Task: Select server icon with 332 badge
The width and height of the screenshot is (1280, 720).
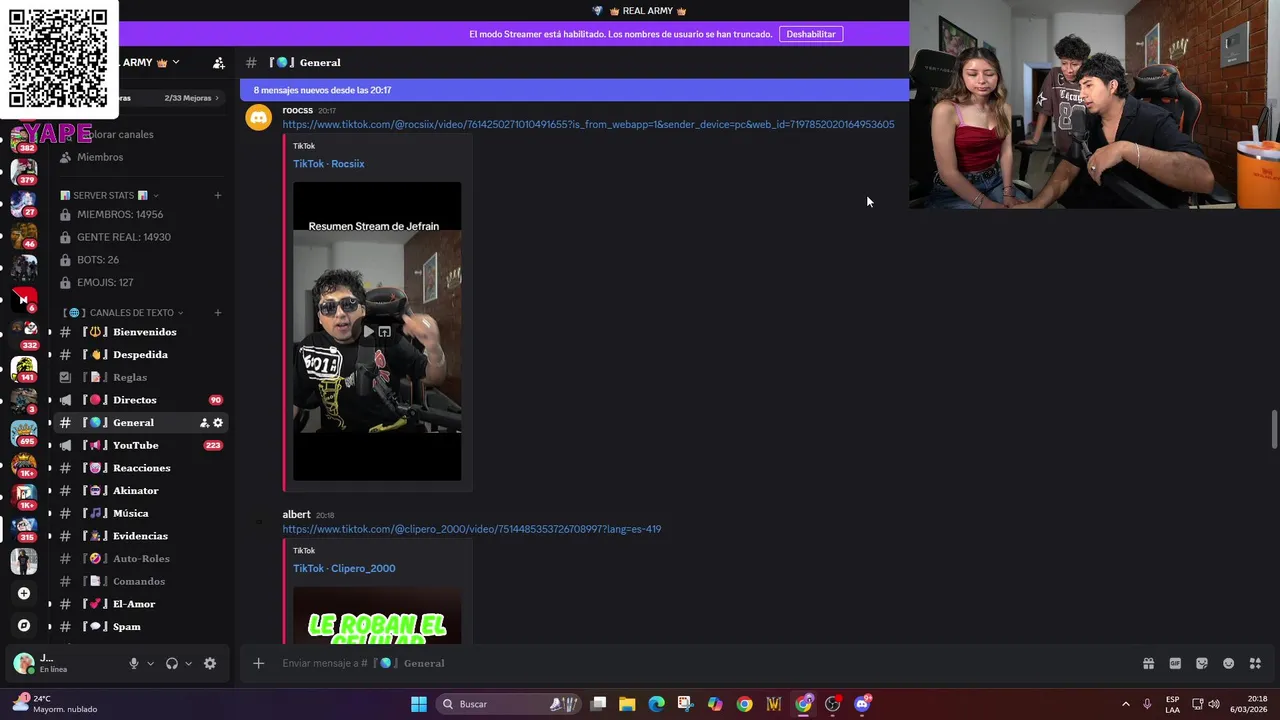Action: tap(24, 333)
